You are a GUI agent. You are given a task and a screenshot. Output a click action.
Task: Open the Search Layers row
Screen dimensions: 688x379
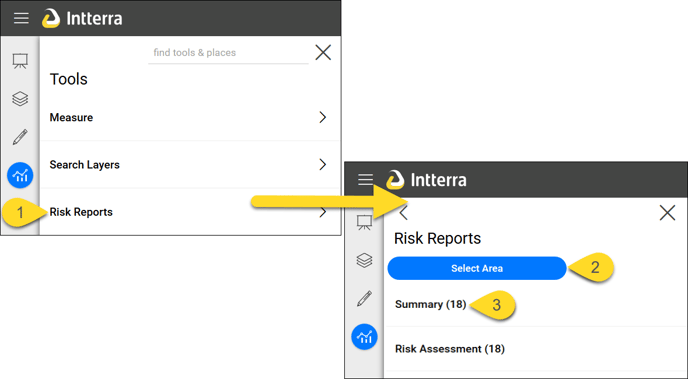(x=190, y=164)
